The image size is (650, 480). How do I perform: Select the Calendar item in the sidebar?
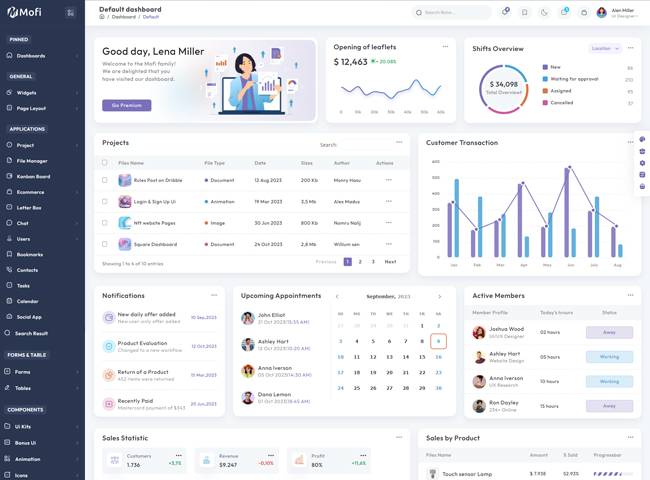(x=27, y=301)
